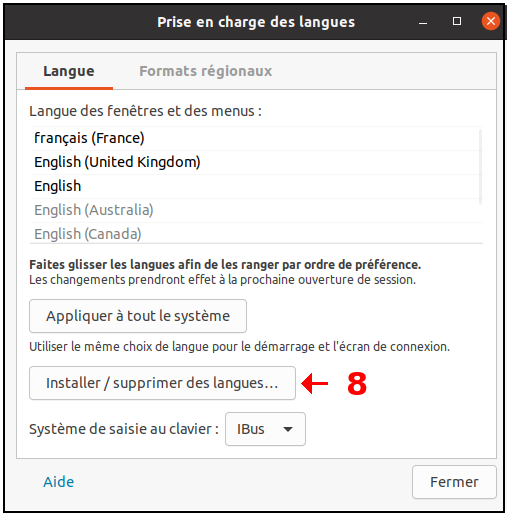
Task: Switch to the Langue tab
Action: (x=69, y=72)
